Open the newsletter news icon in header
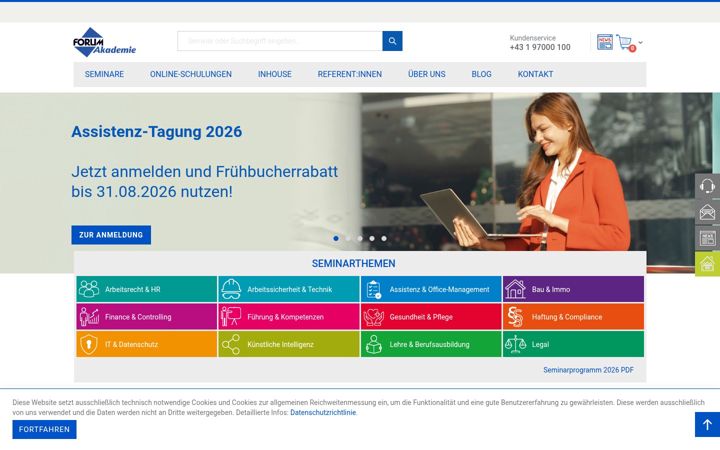Image resolution: width=720 pixels, height=450 pixels. point(605,42)
